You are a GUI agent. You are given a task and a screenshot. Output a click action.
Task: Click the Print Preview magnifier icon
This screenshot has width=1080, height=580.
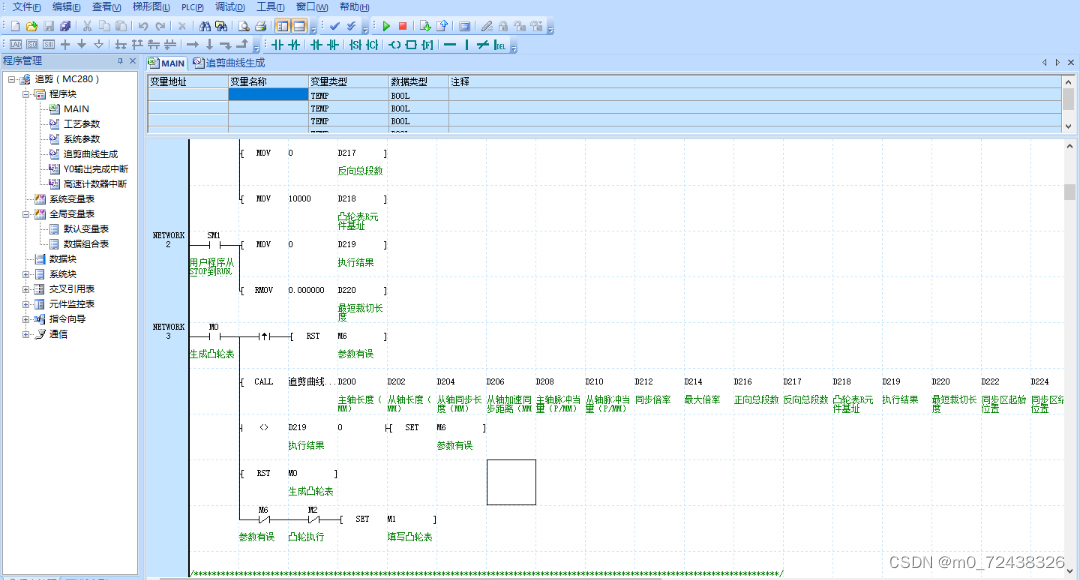(x=243, y=26)
